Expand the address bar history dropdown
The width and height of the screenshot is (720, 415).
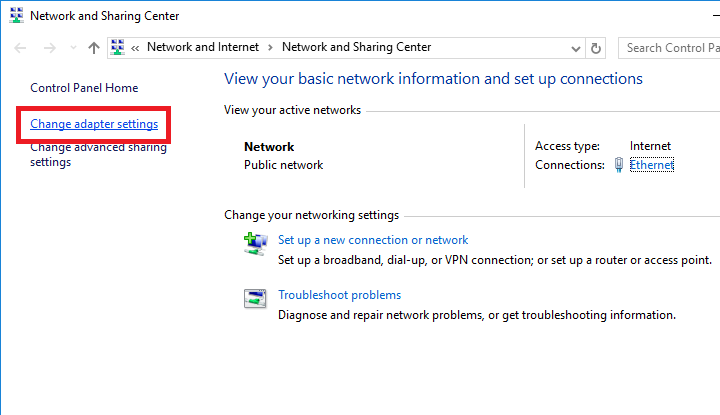pyautogui.click(x=575, y=48)
